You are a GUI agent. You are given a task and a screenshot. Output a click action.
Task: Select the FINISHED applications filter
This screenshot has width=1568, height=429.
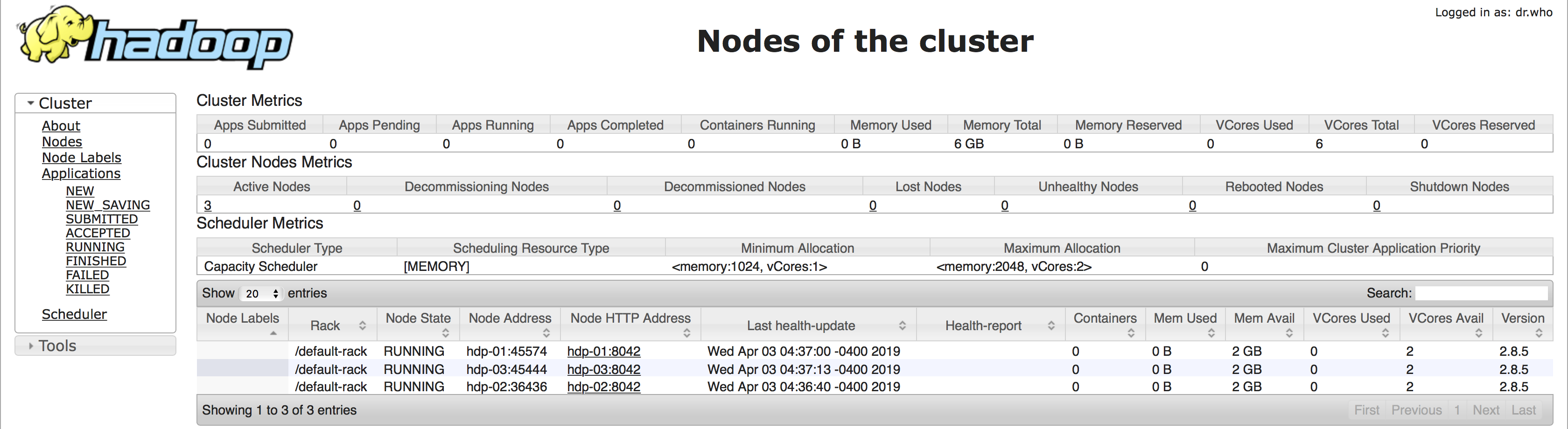pyautogui.click(x=96, y=261)
